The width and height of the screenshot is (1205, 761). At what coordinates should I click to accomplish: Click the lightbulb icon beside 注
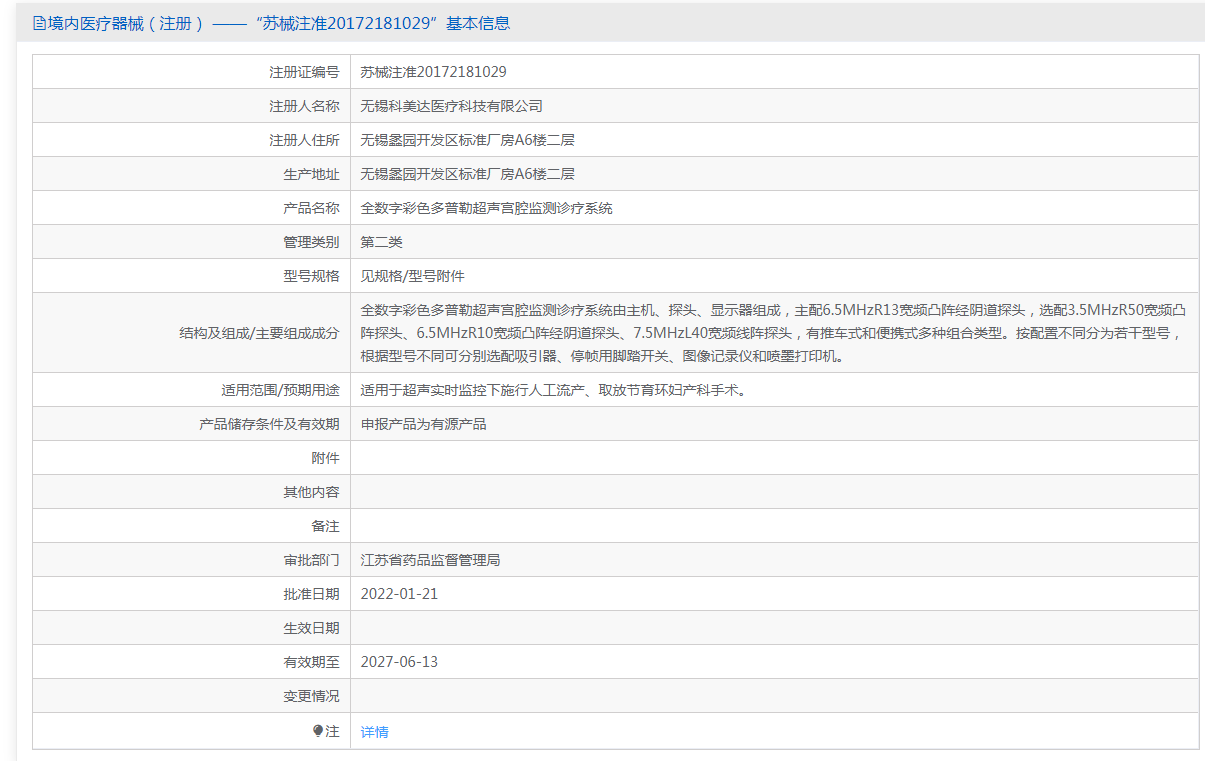pos(318,731)
